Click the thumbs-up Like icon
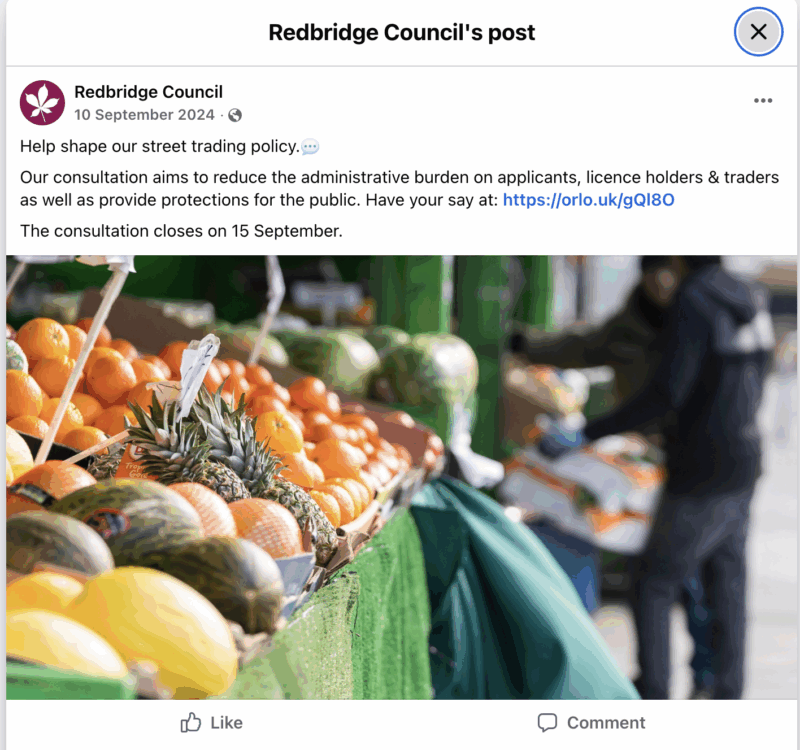Image resolution: width=800 pixels, height=750 pixels. point(191,722)
